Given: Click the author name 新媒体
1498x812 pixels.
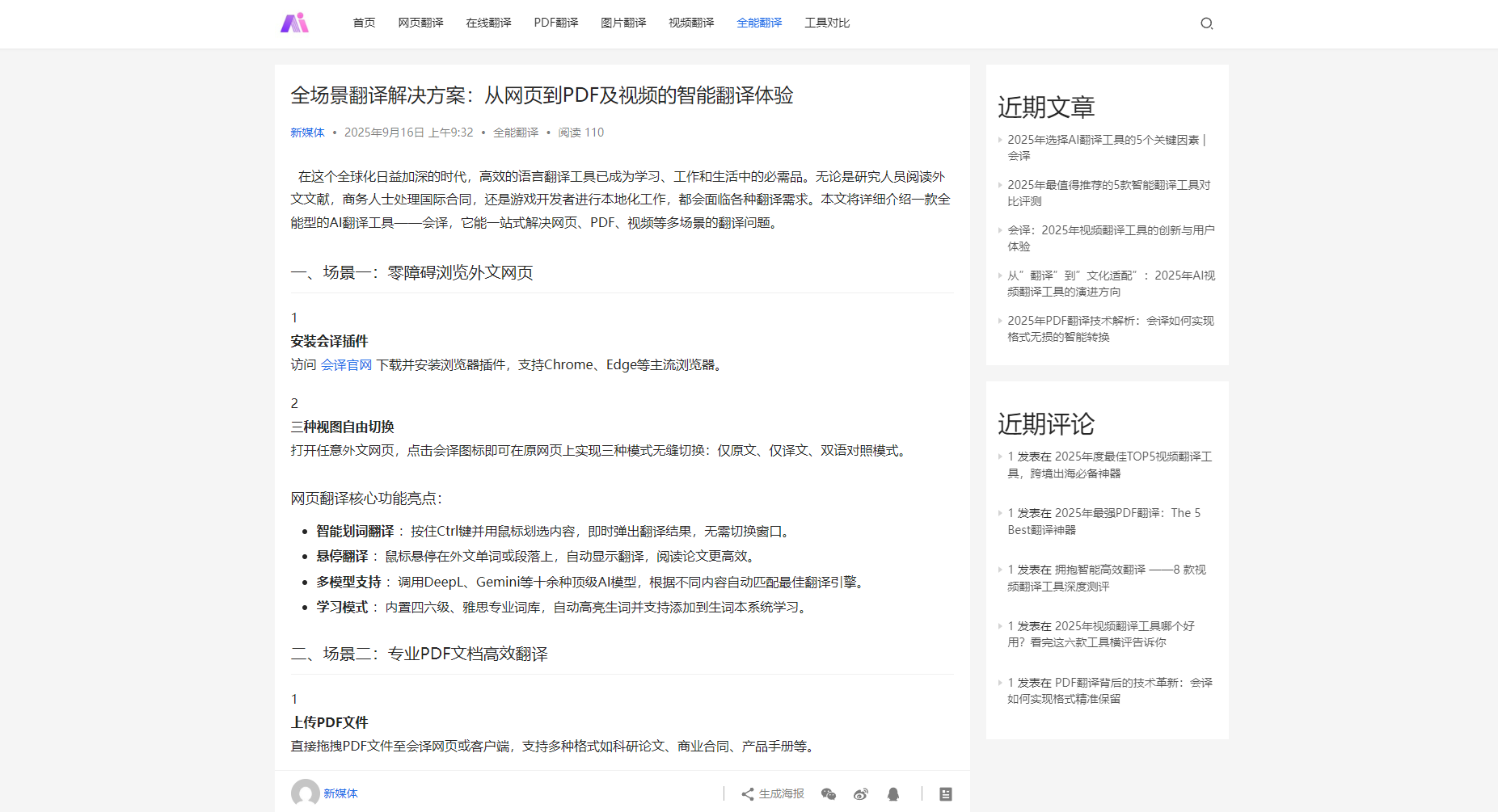Looking at the screenshot, I should pos(307,132).
